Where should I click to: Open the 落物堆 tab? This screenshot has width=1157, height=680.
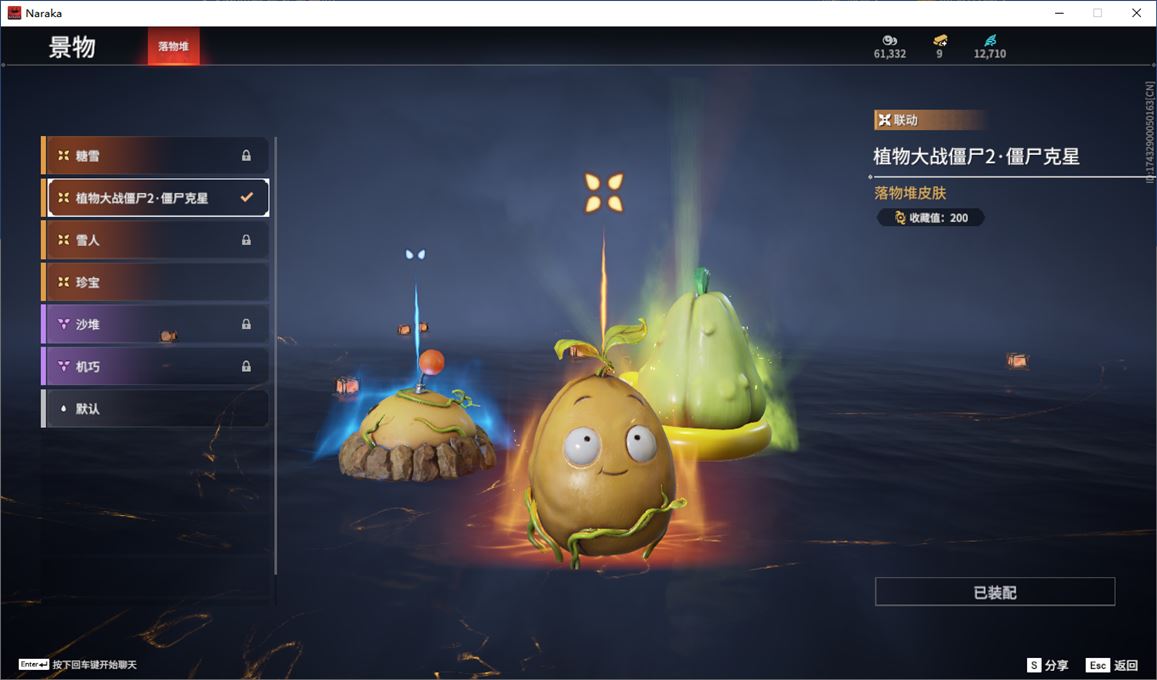click(x=173, y=46)
